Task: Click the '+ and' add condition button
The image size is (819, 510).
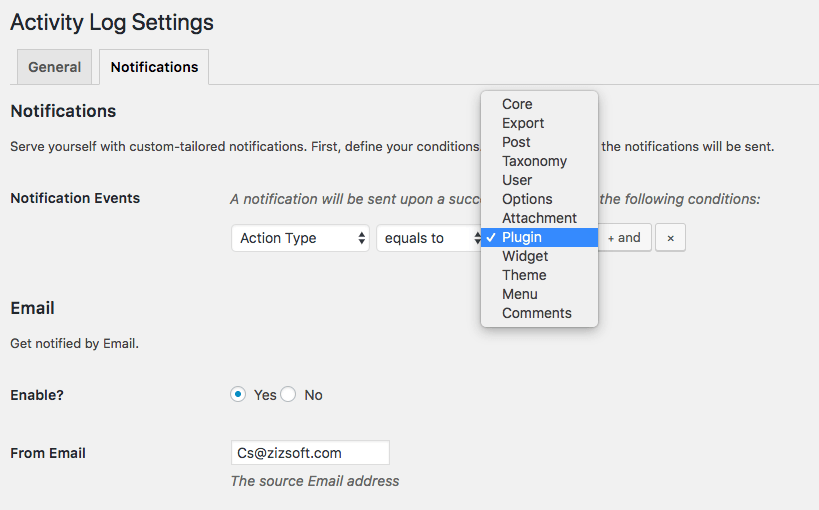Action: [625, 238]
